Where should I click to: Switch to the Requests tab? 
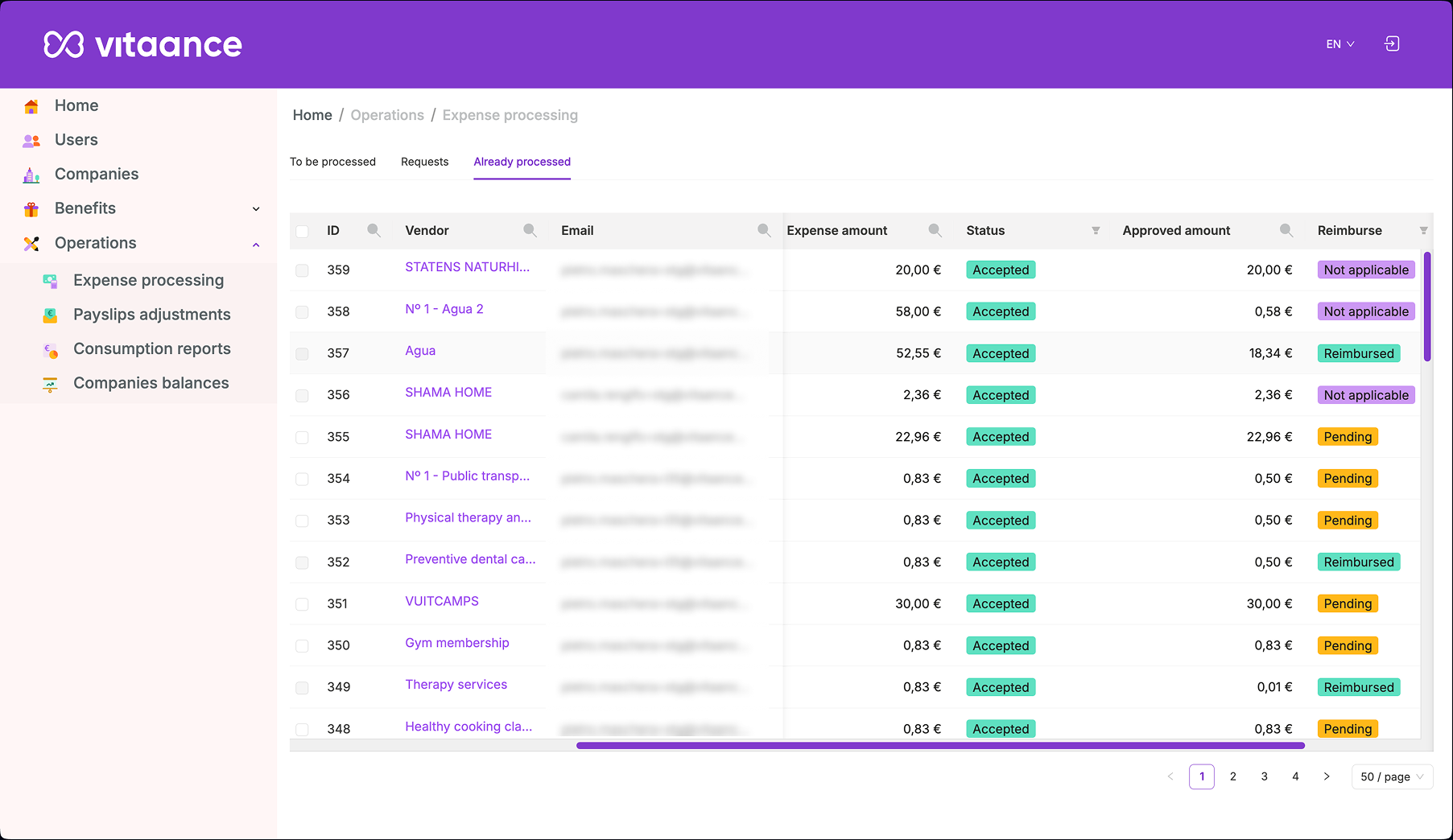click(424, 162)
